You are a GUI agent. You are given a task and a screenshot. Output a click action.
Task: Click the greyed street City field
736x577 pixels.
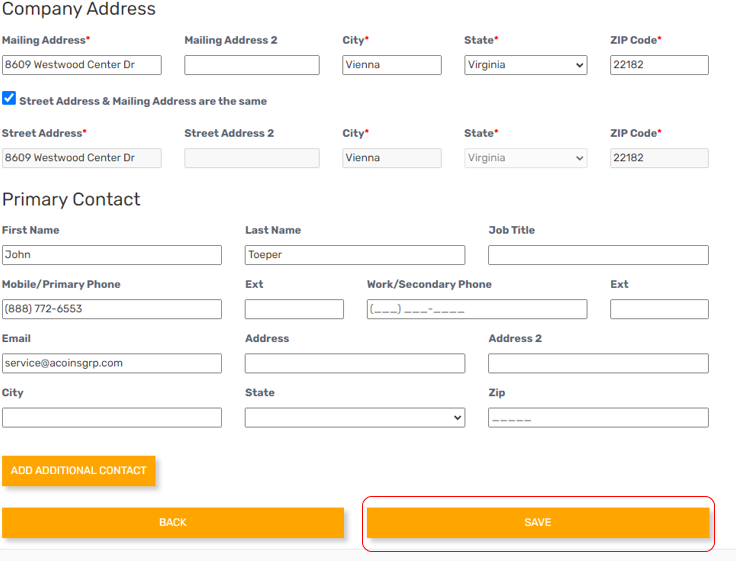point(391,158)
